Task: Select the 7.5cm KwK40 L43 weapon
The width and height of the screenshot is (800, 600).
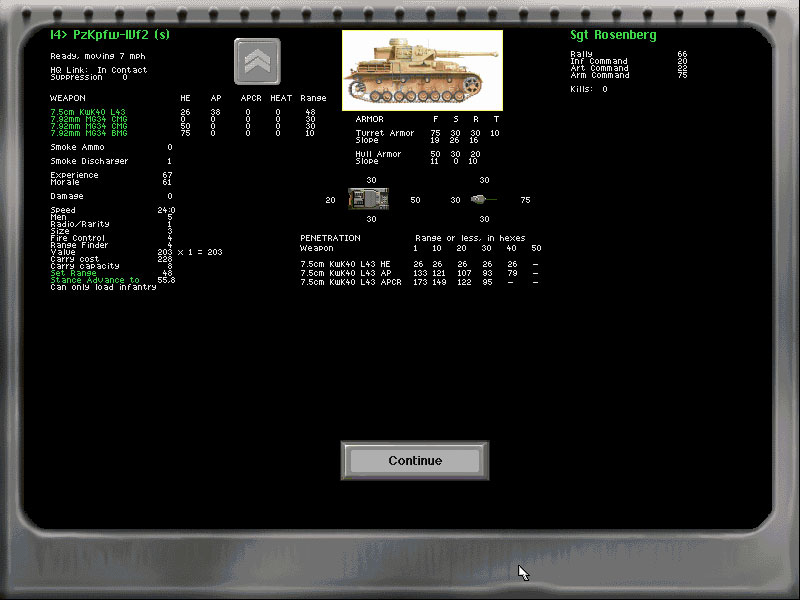Action: point(87,111)
